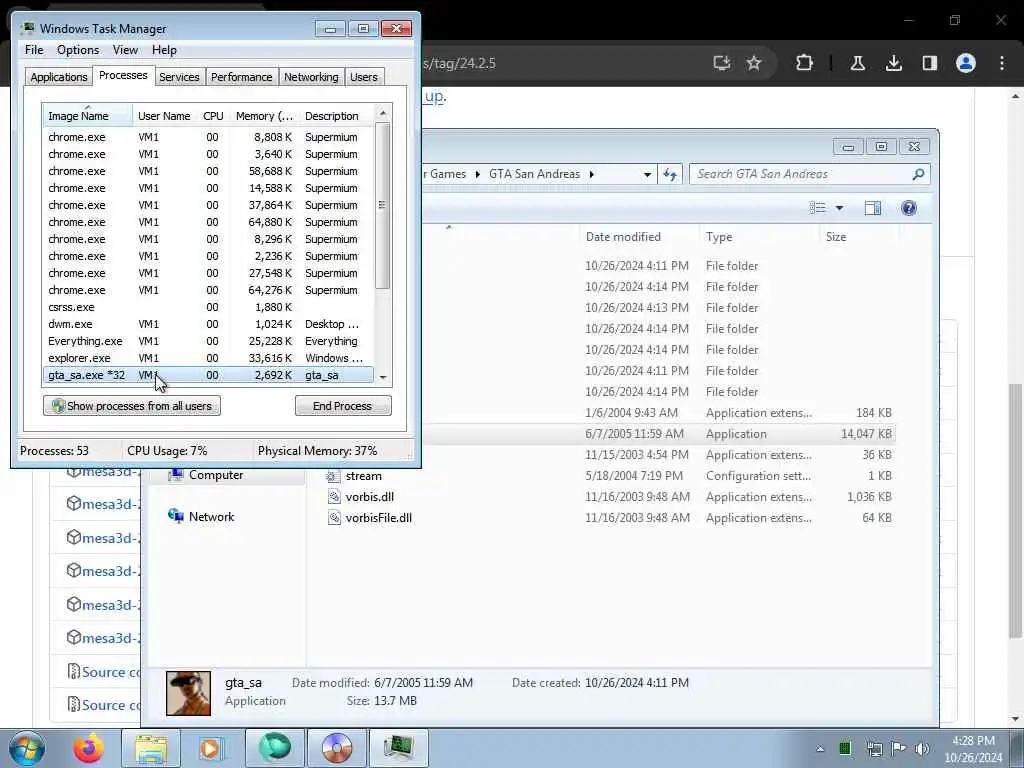Open Task Manager View menu
The image size is (1024, 768).
[x=125, y=50]
